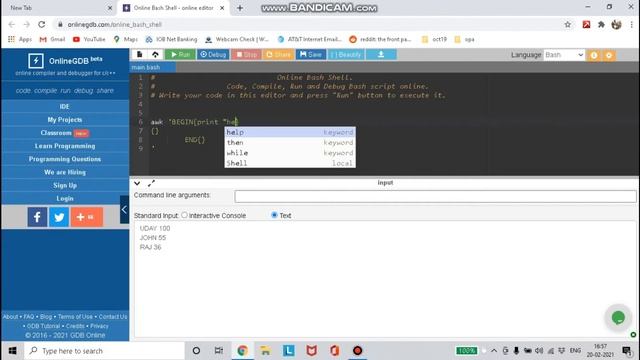Select the main.bash file tab

[153, 67]
